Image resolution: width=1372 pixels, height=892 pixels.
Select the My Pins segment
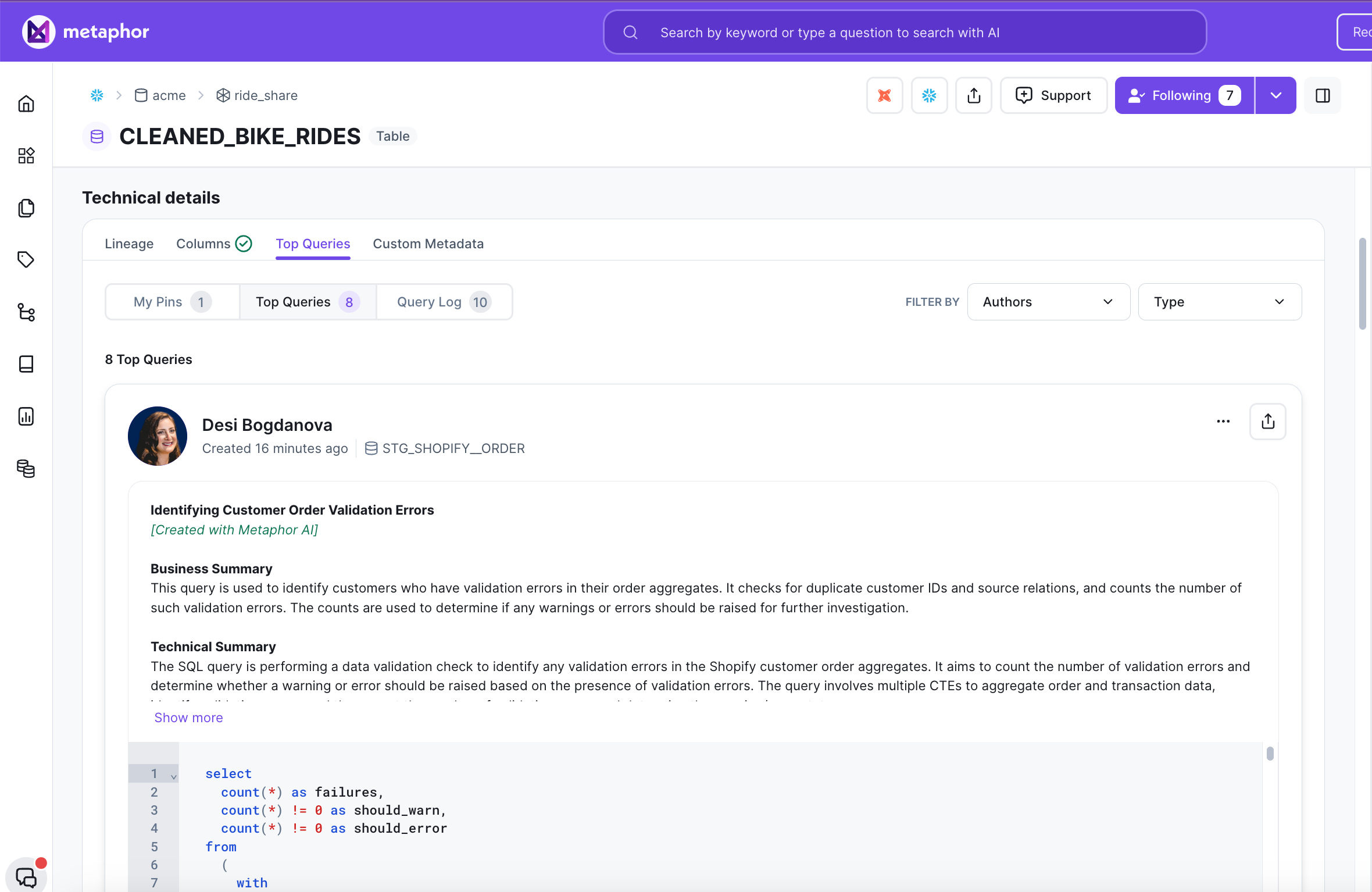[x=173, y=302]
